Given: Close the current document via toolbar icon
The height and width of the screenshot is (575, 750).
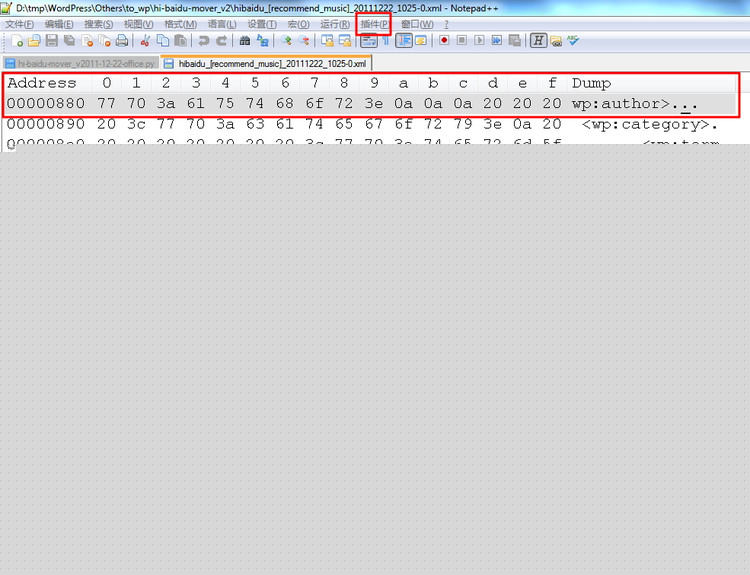Looking at the screenshot, I should pos(87,41).
